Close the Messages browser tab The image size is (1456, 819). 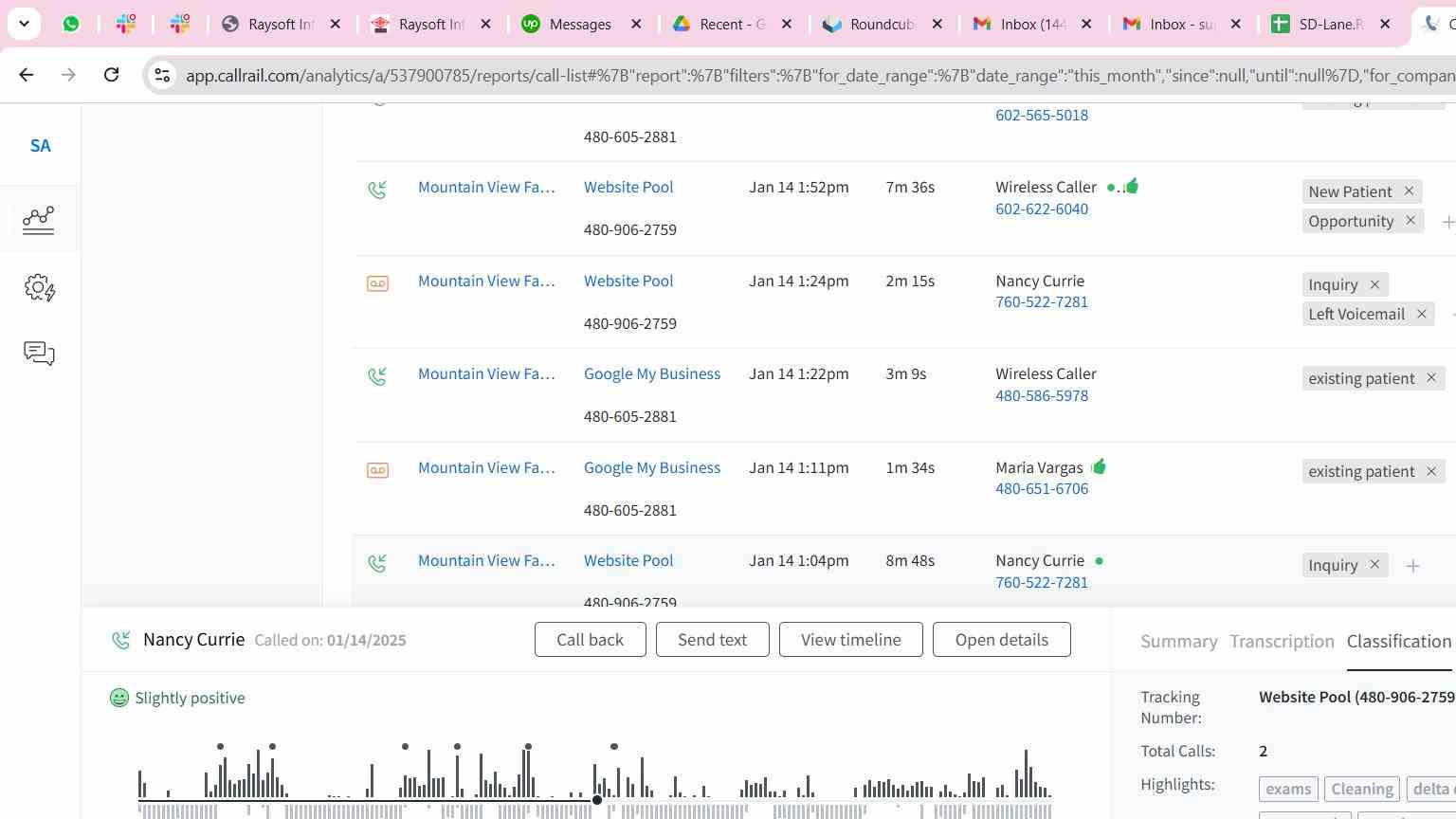coord(636,24)
